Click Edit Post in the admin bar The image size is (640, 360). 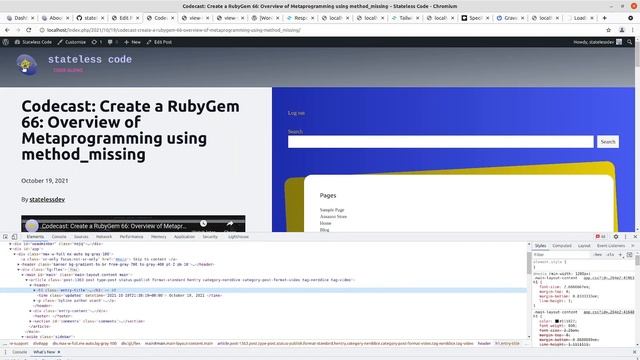coord(159,42)
